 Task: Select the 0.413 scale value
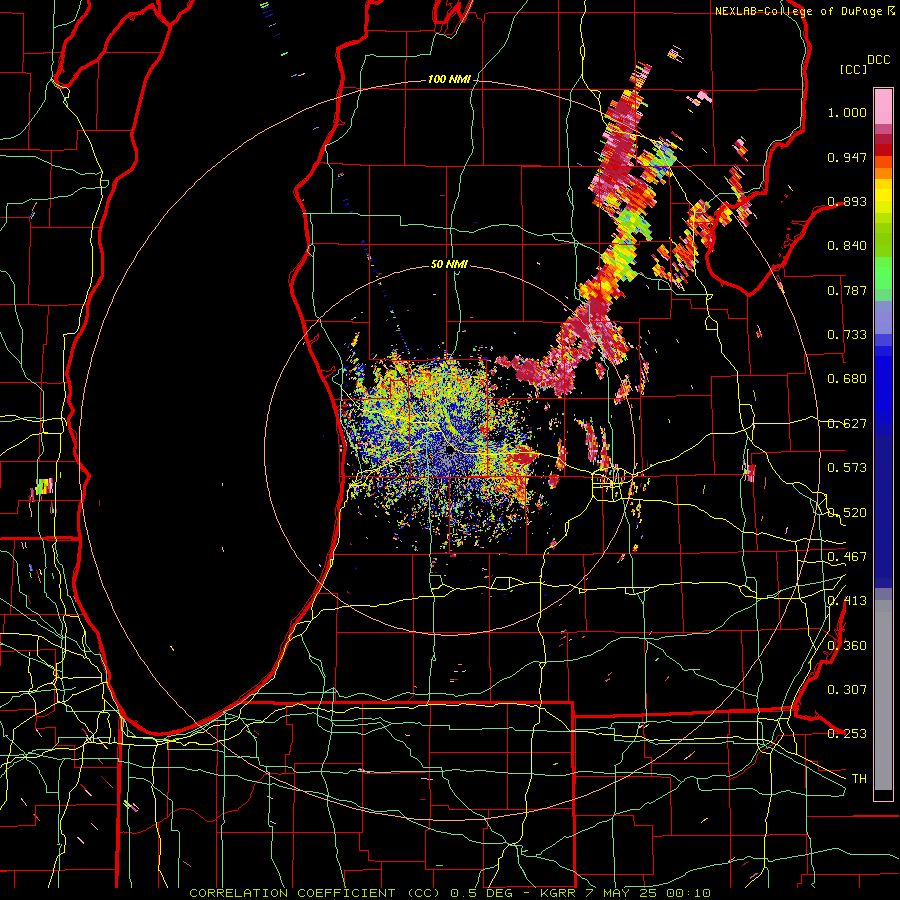847,601
